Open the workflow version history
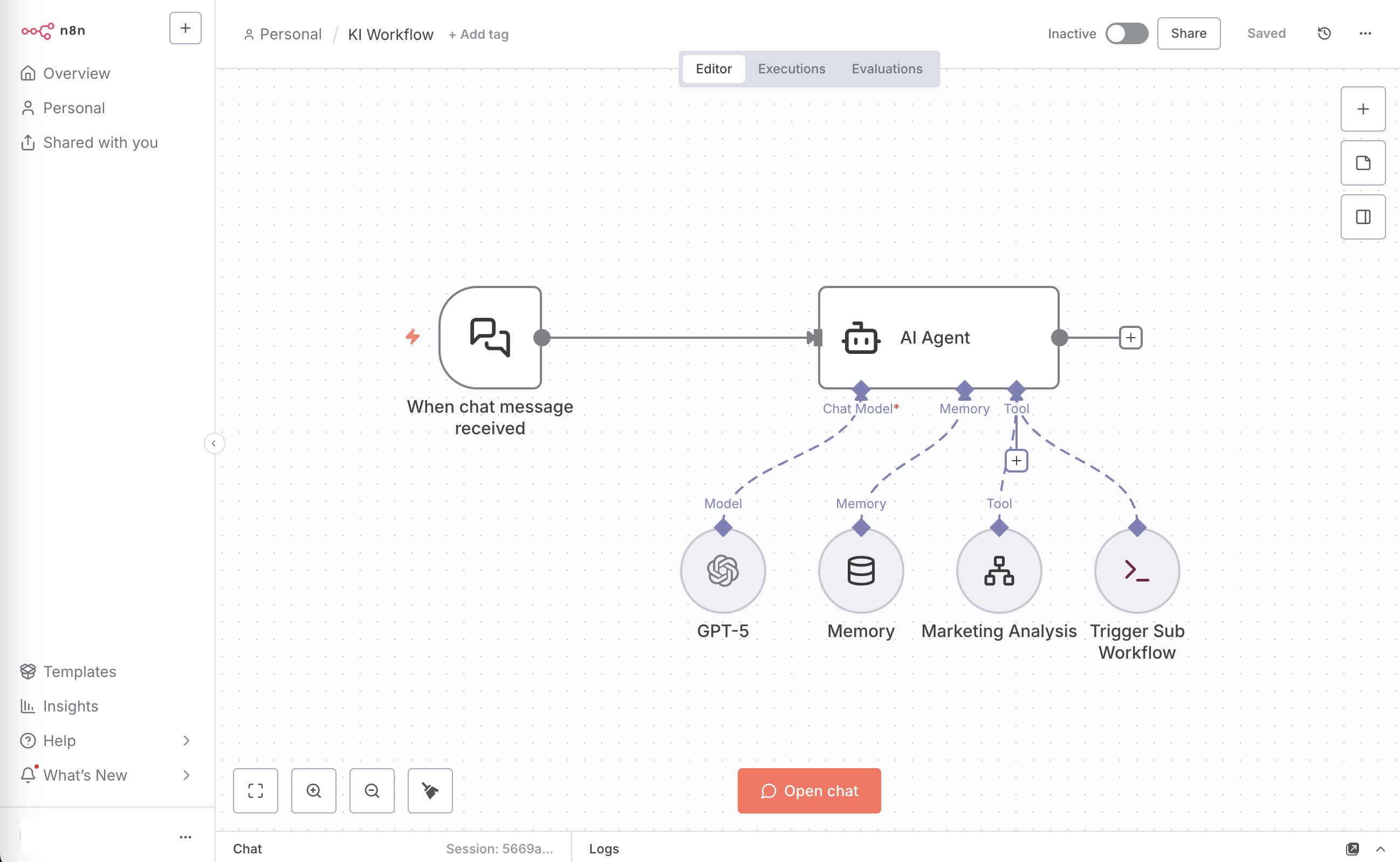The height and width of the screenshot is (862, 1400). pyautogui.click(x=1323, y=33)
